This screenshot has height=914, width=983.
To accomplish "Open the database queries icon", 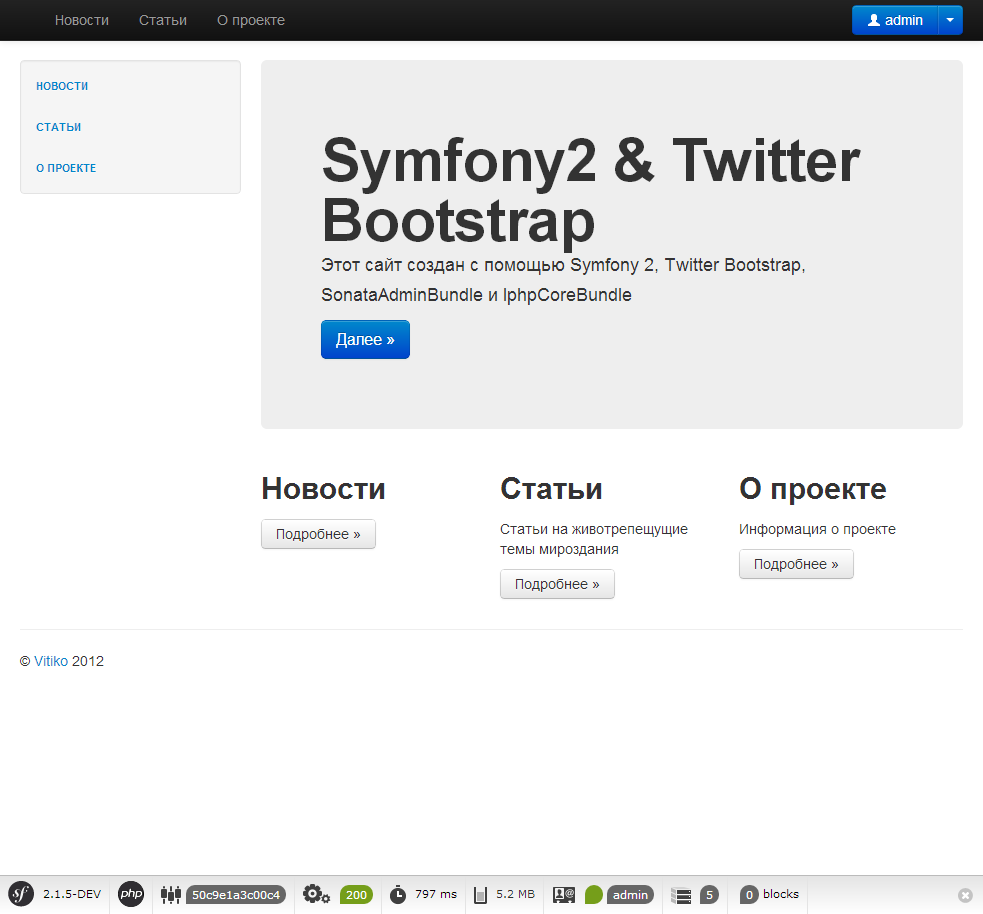I will [681, 895].
